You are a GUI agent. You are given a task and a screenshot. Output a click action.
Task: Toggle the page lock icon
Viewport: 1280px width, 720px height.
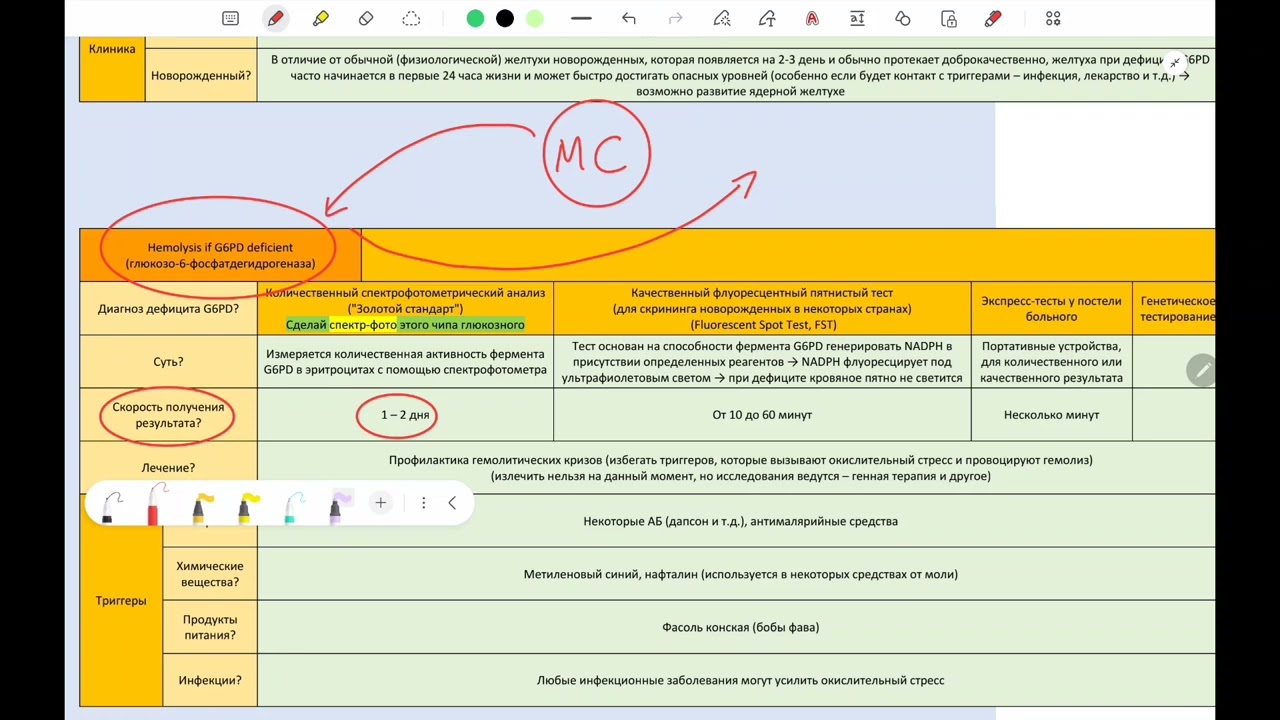[x=948, y=18]
